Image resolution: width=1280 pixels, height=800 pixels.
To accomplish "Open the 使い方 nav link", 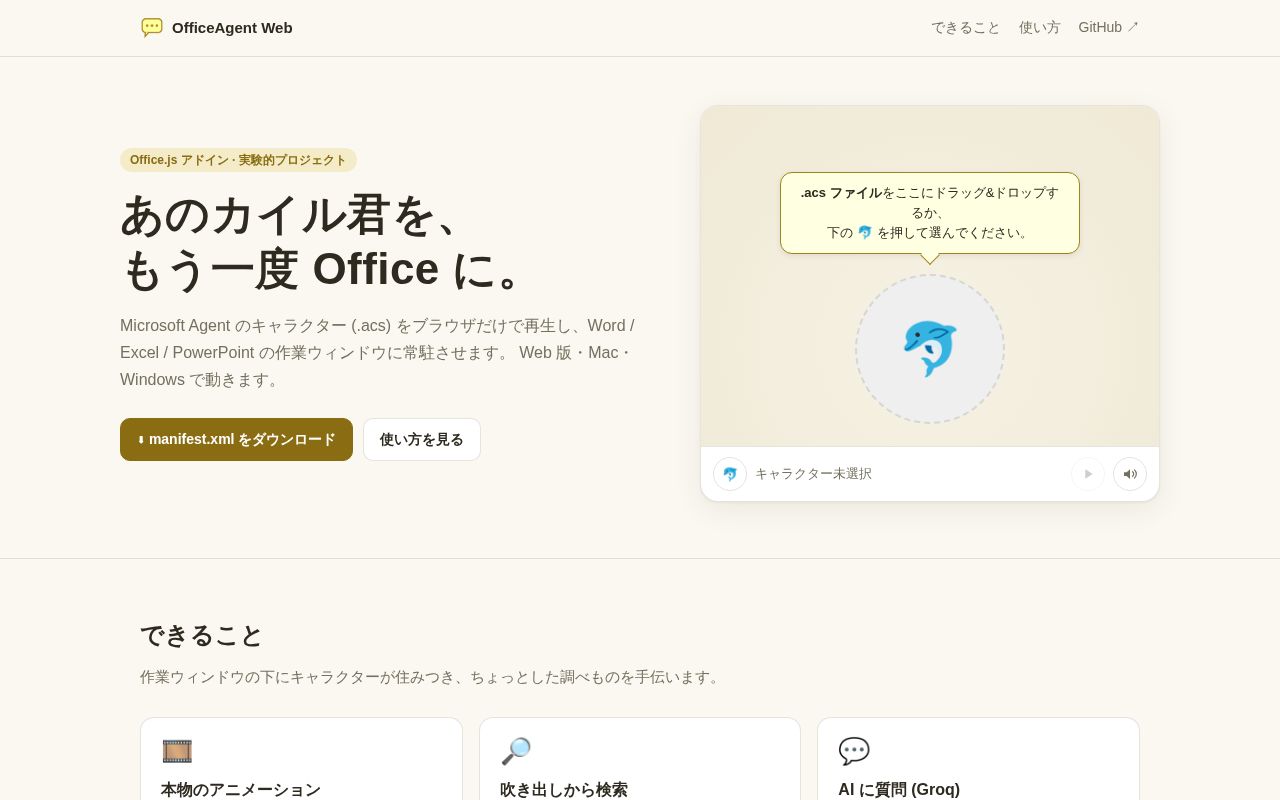I will click(x=1040, y=28).
